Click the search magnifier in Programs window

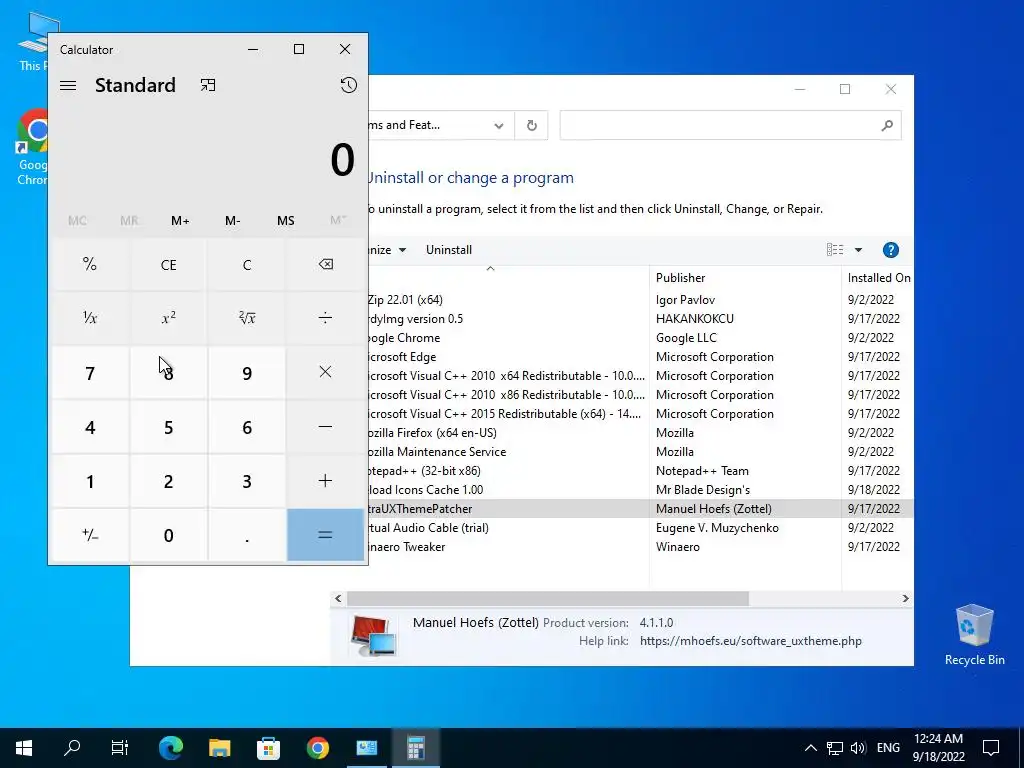click(887, 125)
